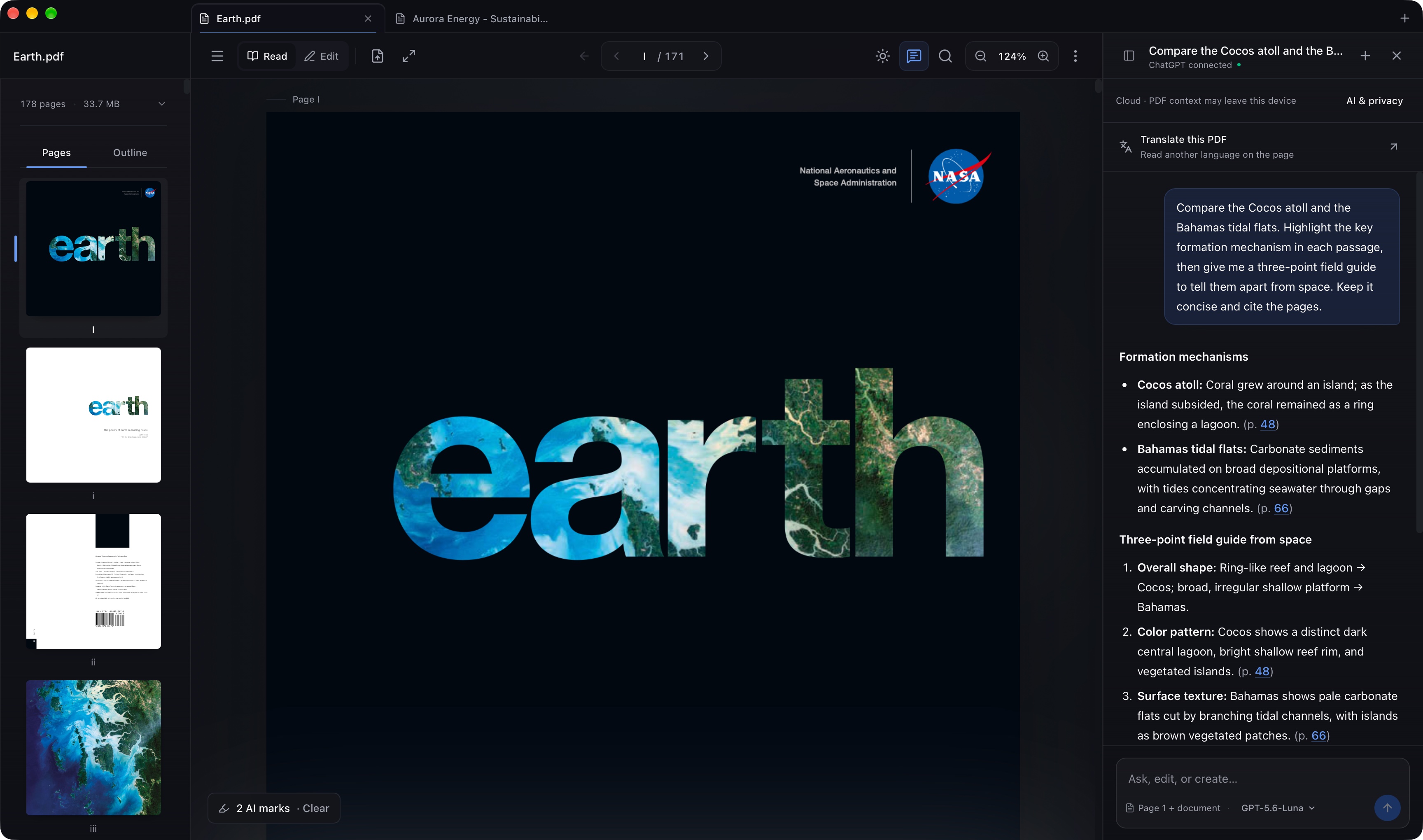Click the NASA logo on the page
Screen dimensions: 1423x840
point(958,177)
